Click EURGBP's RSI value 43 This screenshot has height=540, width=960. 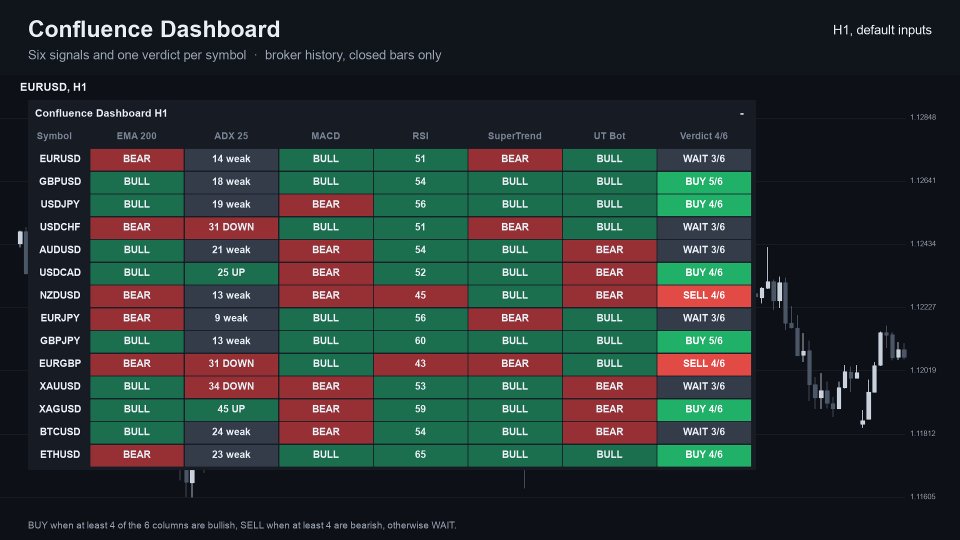(421, 363)
